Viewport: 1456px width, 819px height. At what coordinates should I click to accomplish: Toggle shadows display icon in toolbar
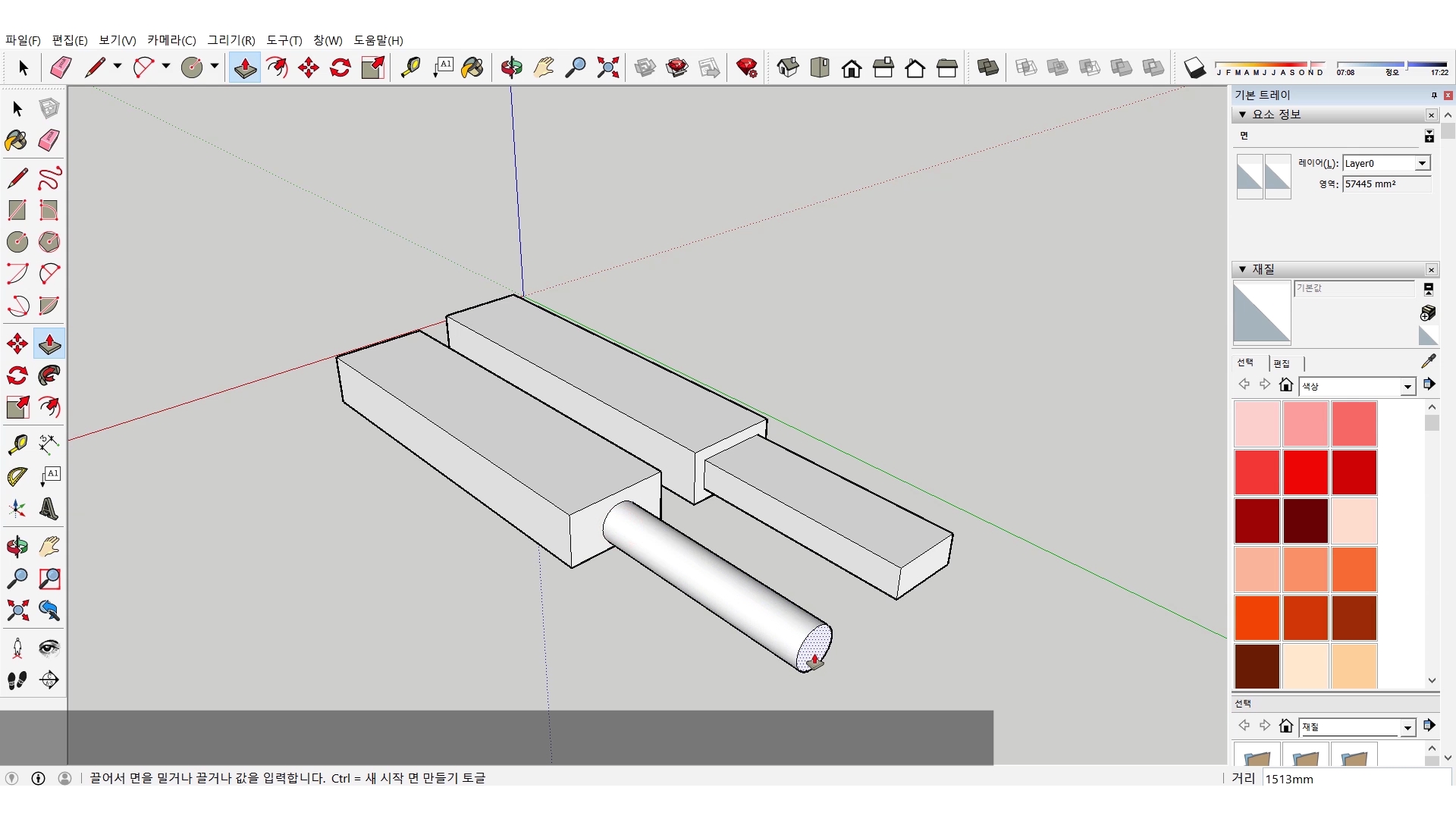click(x=1194, y=67)
